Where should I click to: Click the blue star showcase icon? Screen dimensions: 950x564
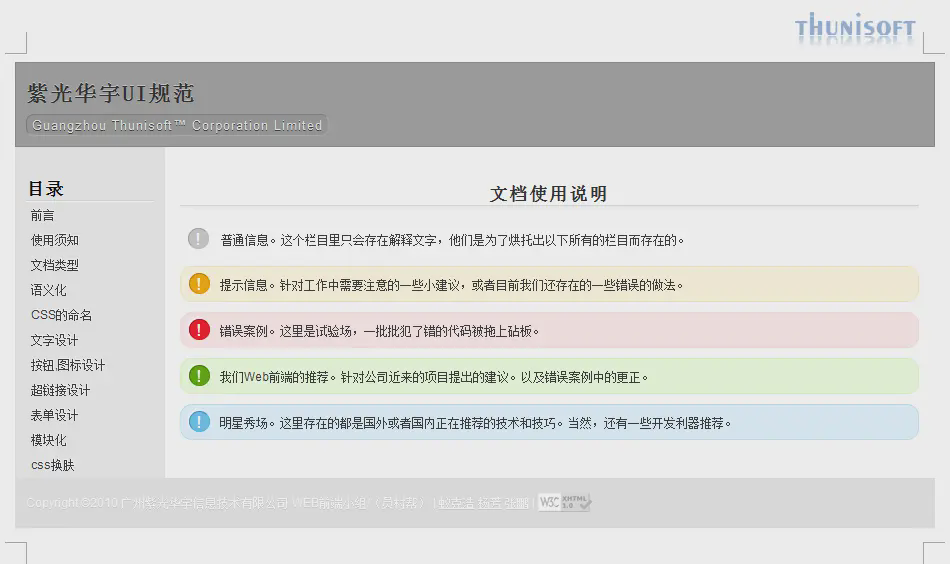coord(199,422)
